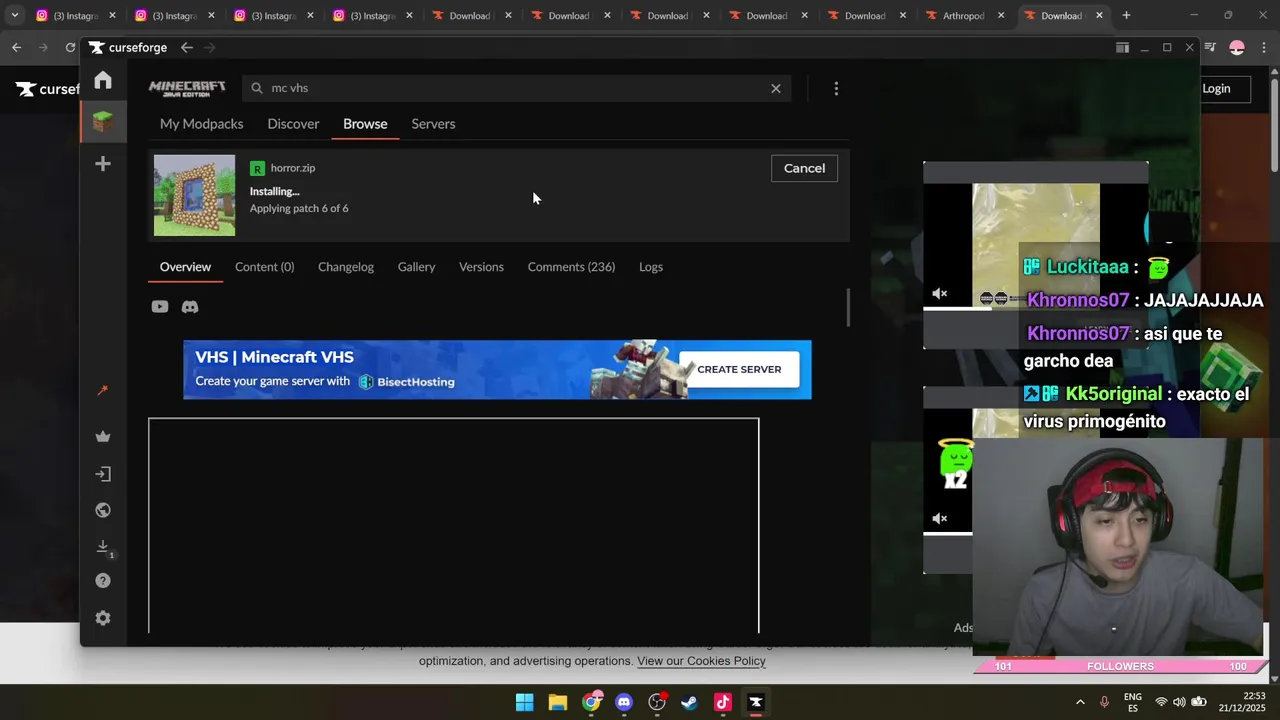Click the modpack page scrollbar thumb
The width and height of the screenshot is (1280, 720).
848,307
